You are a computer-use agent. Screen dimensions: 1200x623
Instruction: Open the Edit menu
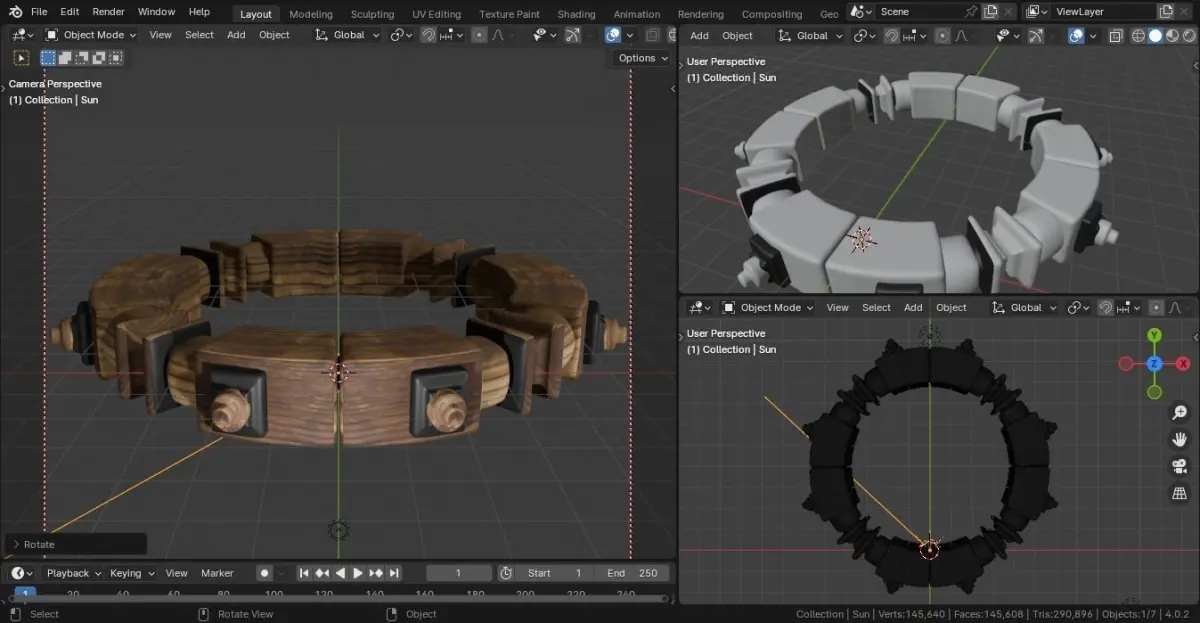point(69,12)
